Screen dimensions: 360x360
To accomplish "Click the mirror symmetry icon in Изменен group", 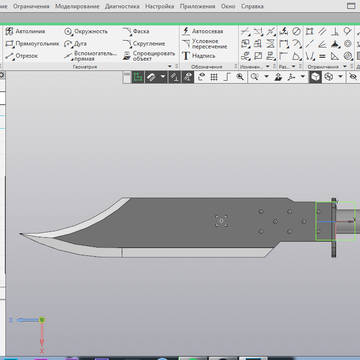I will (x=271, y=44).
